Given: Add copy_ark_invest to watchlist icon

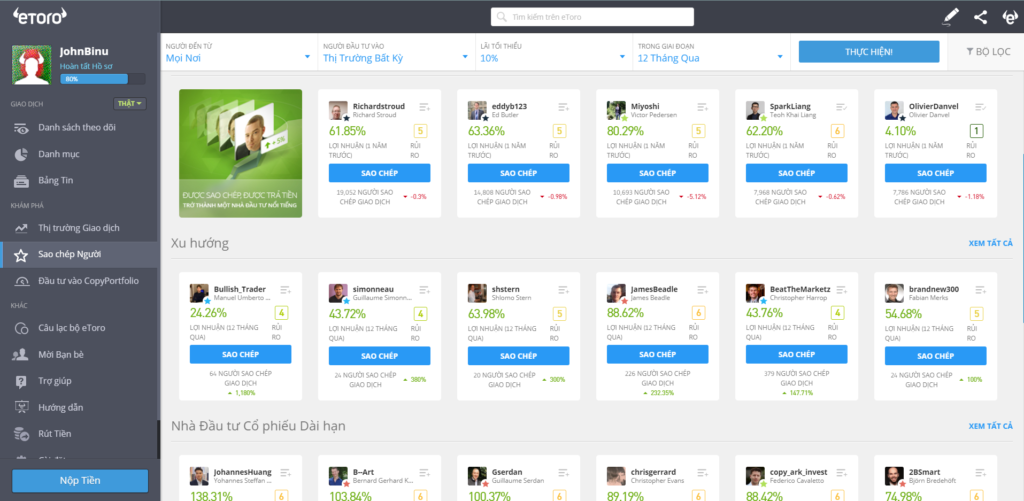Looking at the screenshot, I should pos(842,473).
